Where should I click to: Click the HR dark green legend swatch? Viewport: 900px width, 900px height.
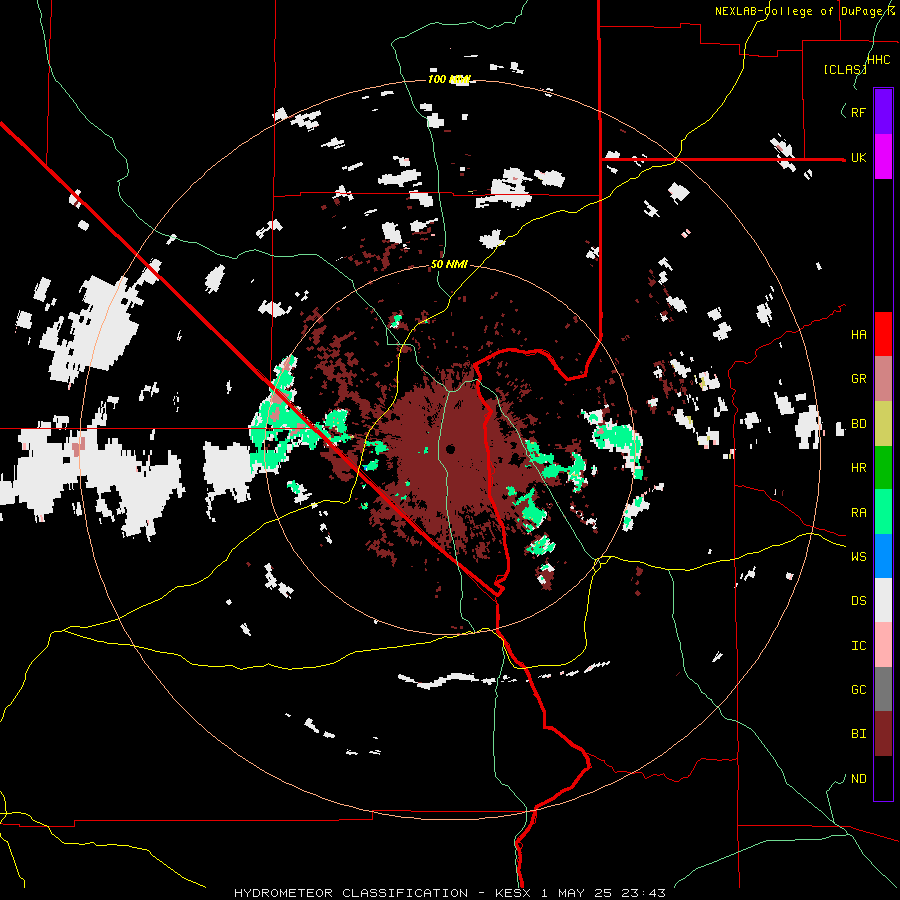tap(883, 468)
